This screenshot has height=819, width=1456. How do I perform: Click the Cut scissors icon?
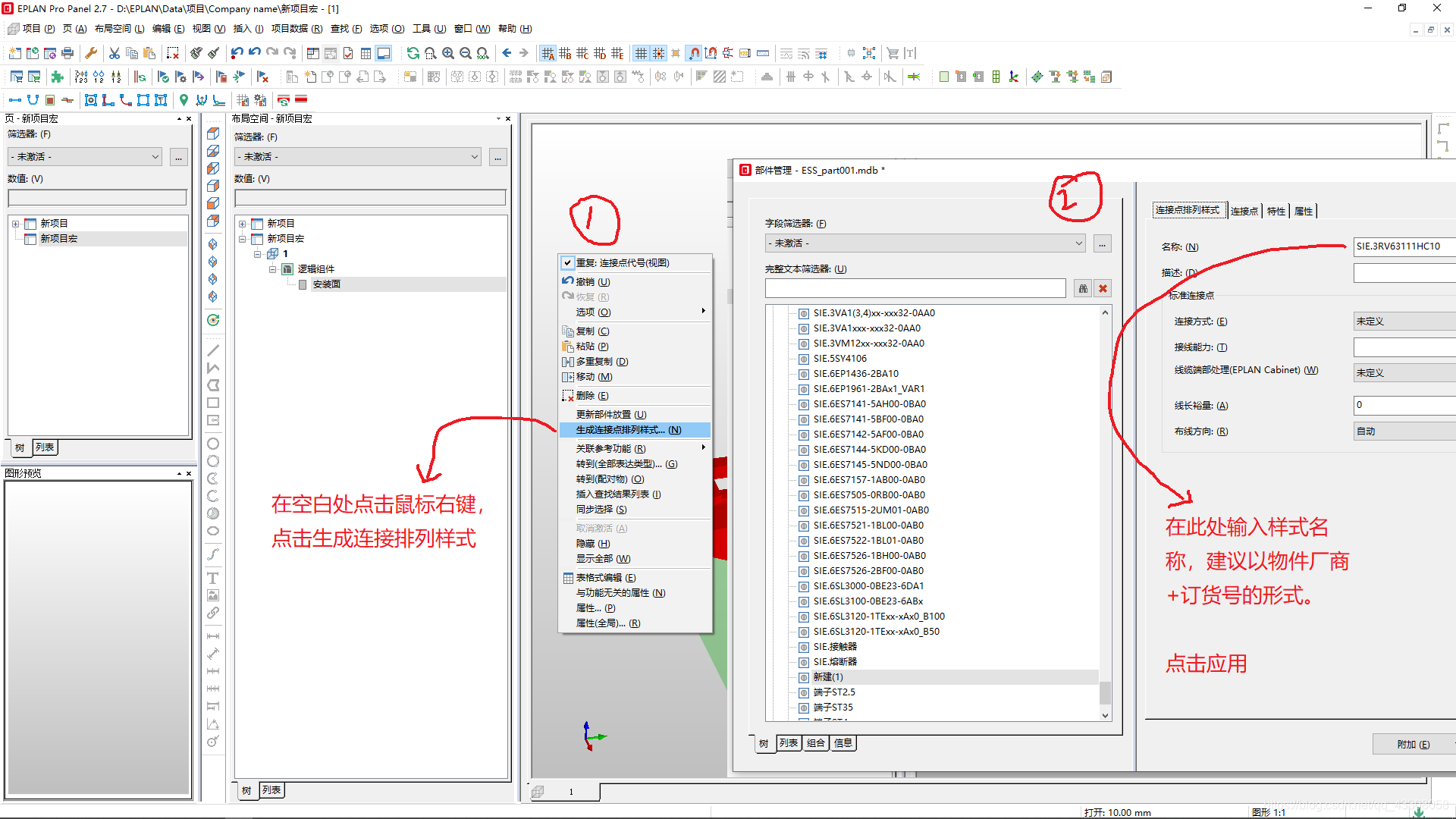click(115, 53)
